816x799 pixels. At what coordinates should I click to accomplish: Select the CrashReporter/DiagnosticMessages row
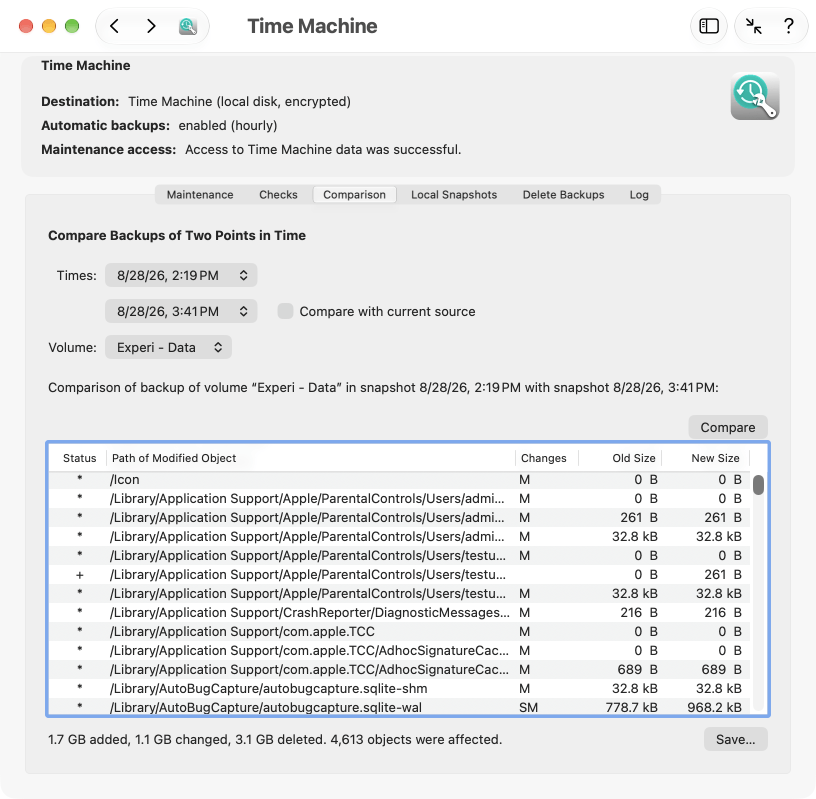(x=400, y=613)
